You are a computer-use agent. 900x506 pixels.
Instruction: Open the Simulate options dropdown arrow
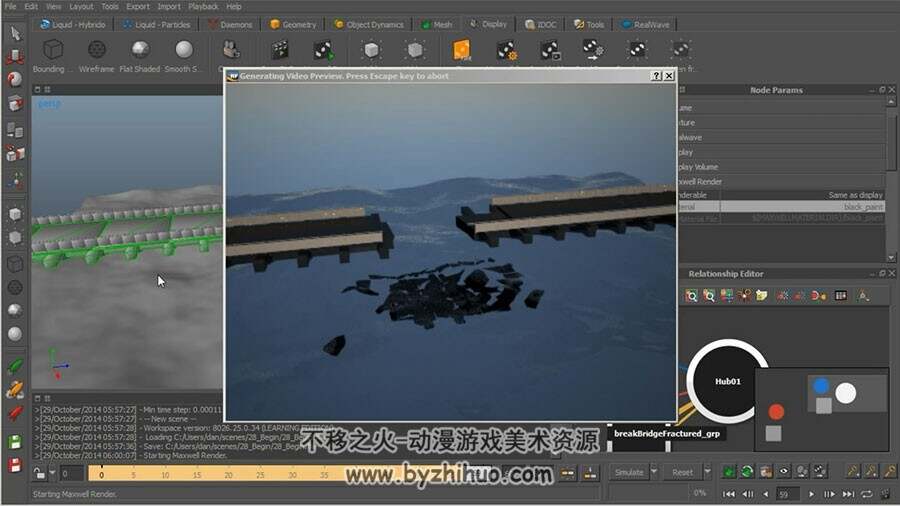(654, 472)
